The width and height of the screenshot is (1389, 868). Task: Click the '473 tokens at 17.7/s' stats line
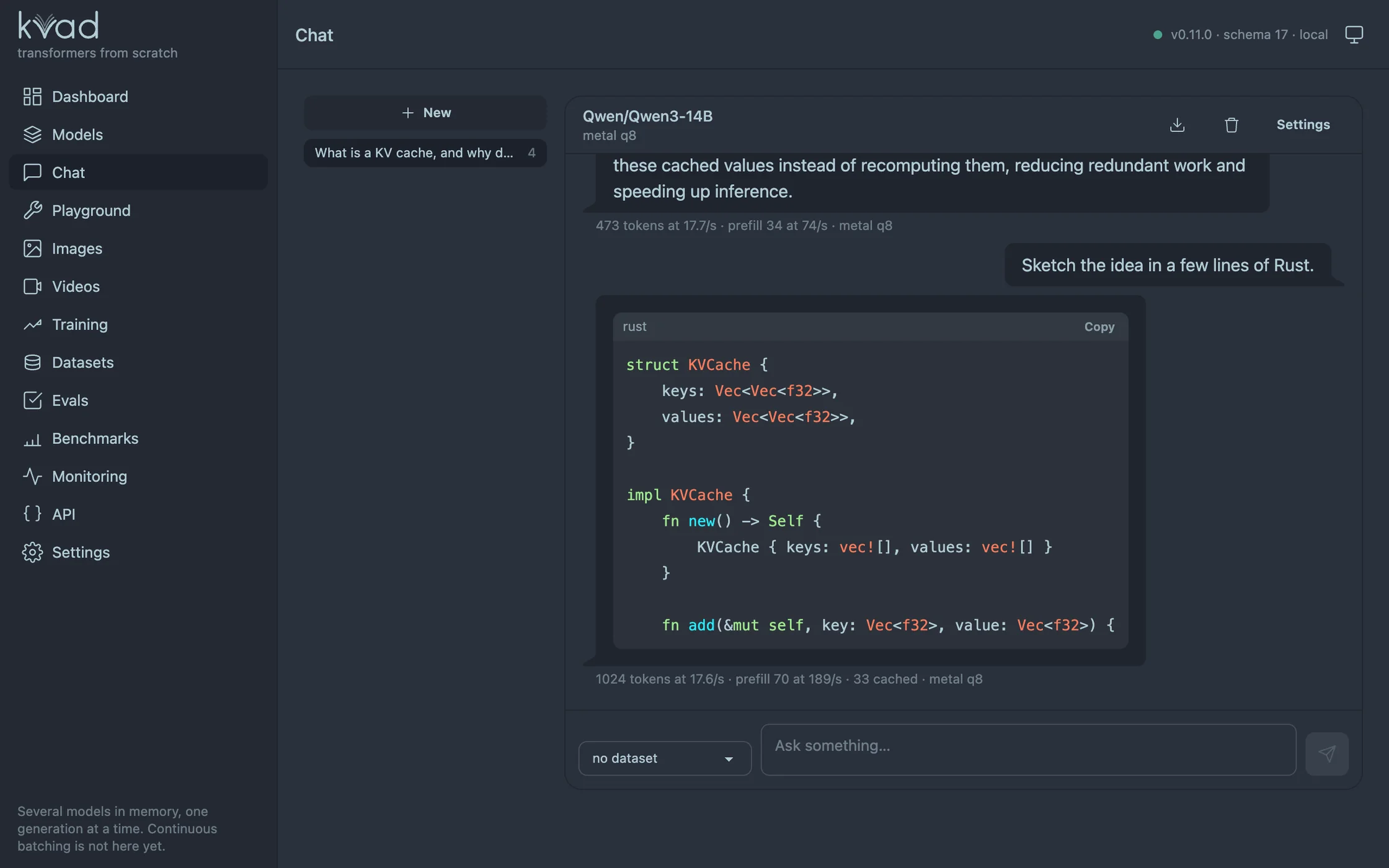click(x=743, y=226)
